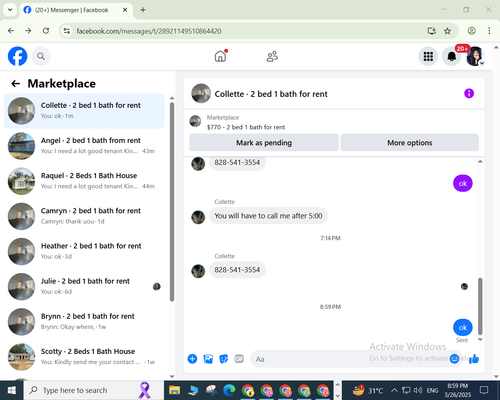The image size is (500, 400).
Task: Click the Aa message input field
Action: [350, 359]
